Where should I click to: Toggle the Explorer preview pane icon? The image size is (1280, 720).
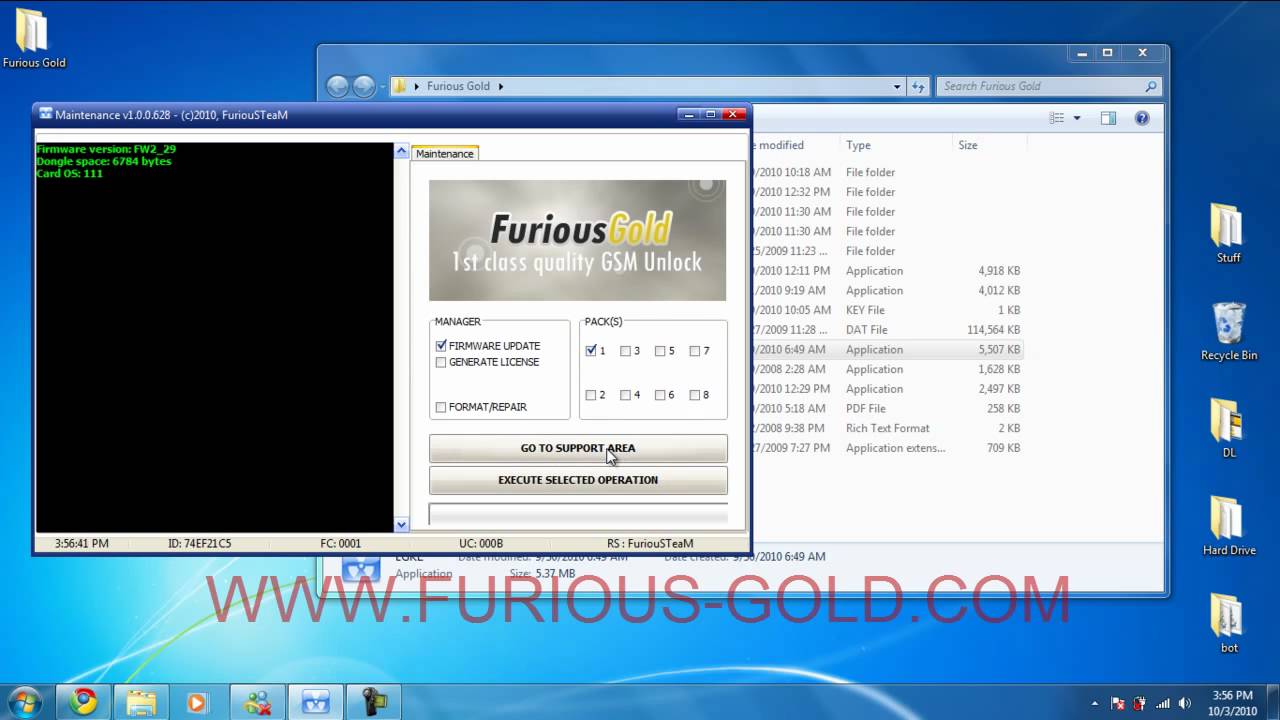pos(1108,118)
